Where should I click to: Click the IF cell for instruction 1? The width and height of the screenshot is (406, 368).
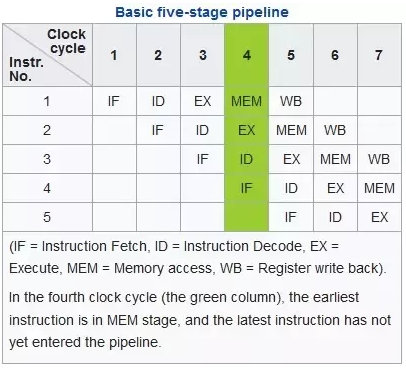click(114, 101)
